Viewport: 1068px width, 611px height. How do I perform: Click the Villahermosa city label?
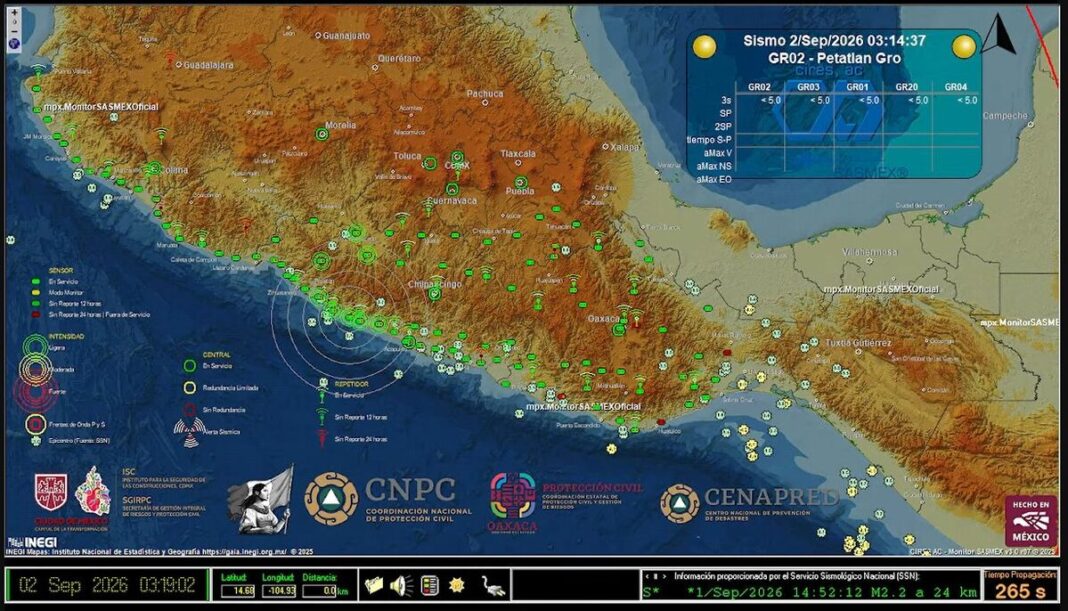(x=869, y=252)
